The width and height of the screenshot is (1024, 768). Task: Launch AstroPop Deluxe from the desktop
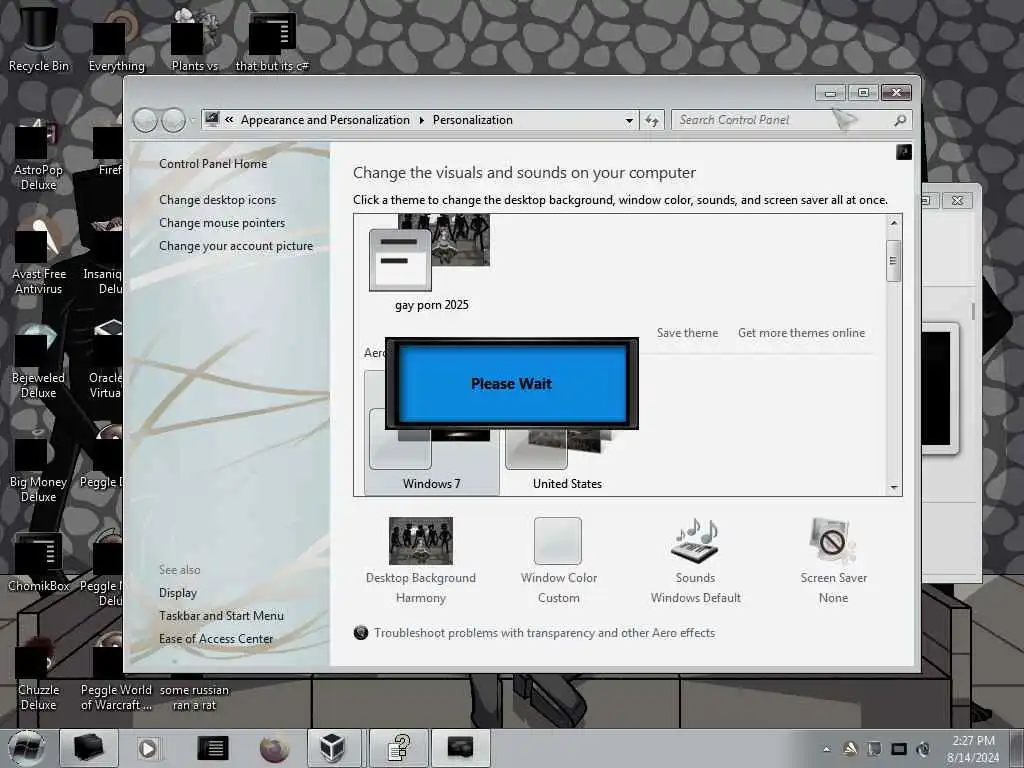(x=38, y=157)
